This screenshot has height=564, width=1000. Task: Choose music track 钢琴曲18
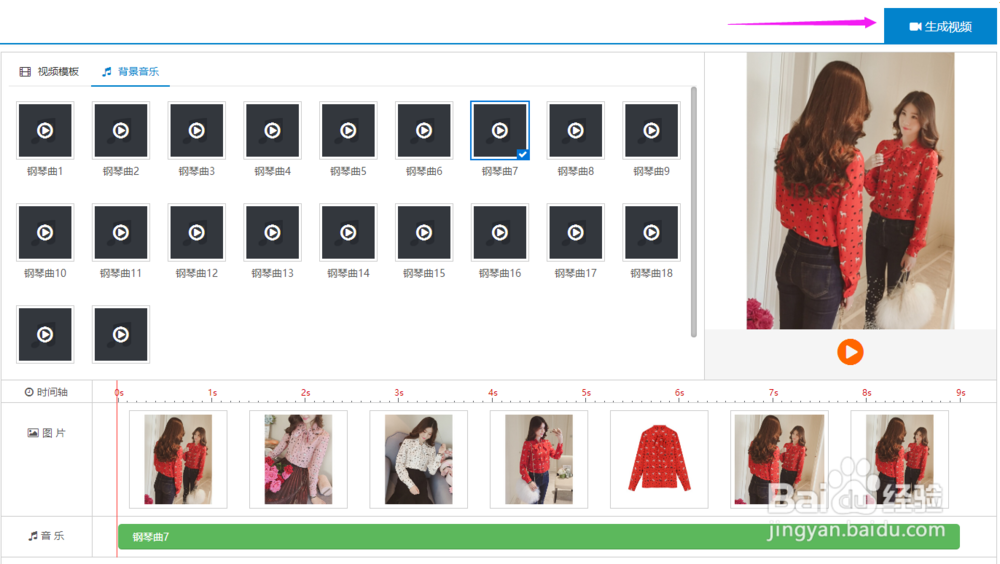pos(651,232)
